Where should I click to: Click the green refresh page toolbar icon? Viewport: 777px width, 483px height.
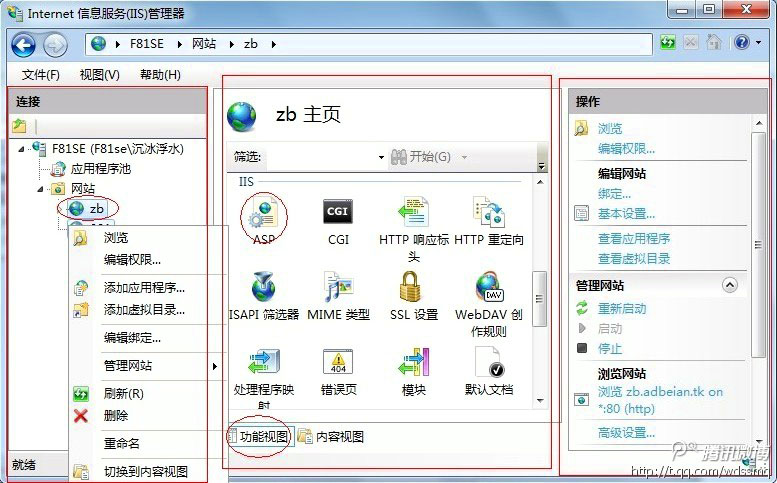tap(667, 43)
